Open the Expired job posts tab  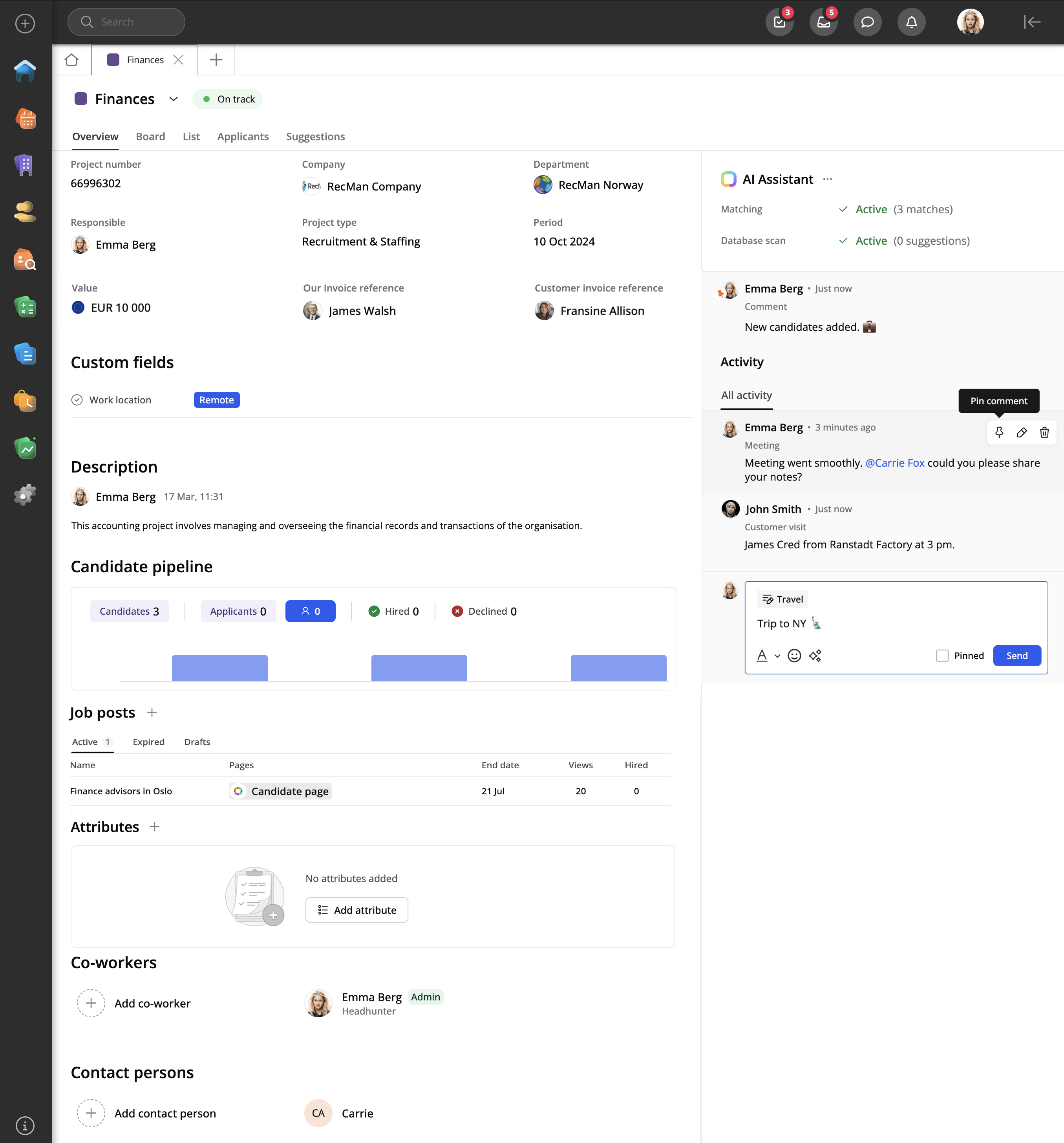click(148, 742)
